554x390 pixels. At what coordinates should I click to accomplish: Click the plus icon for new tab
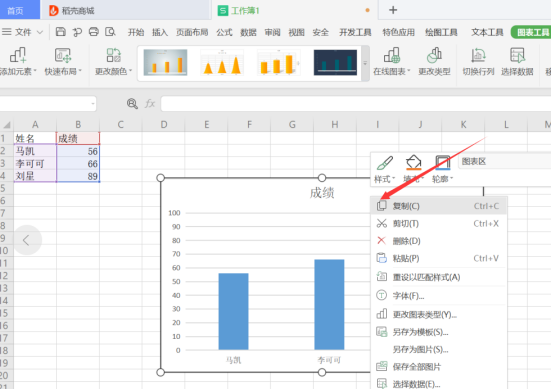(393, 10)
